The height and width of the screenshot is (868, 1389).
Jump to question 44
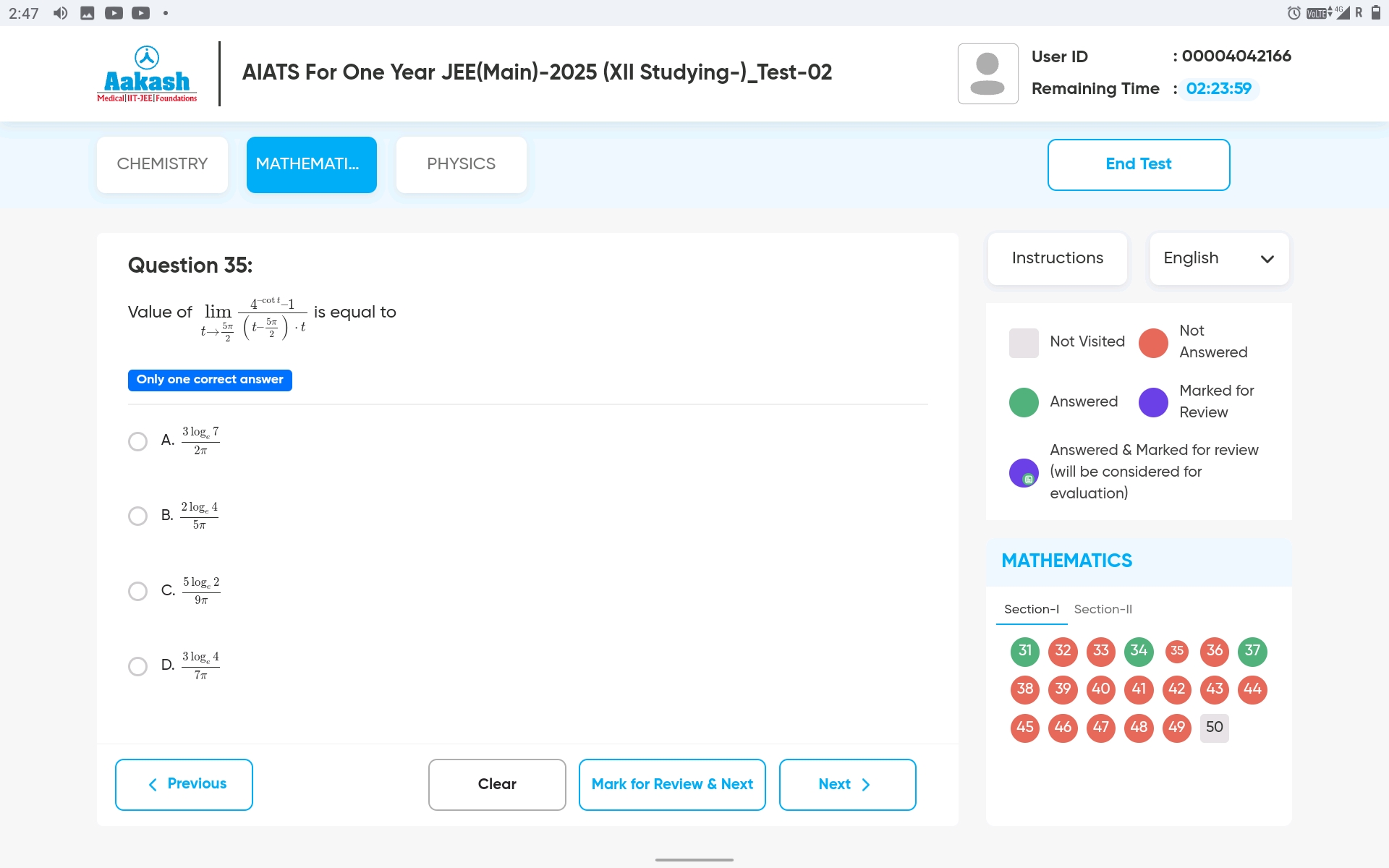1252,689
